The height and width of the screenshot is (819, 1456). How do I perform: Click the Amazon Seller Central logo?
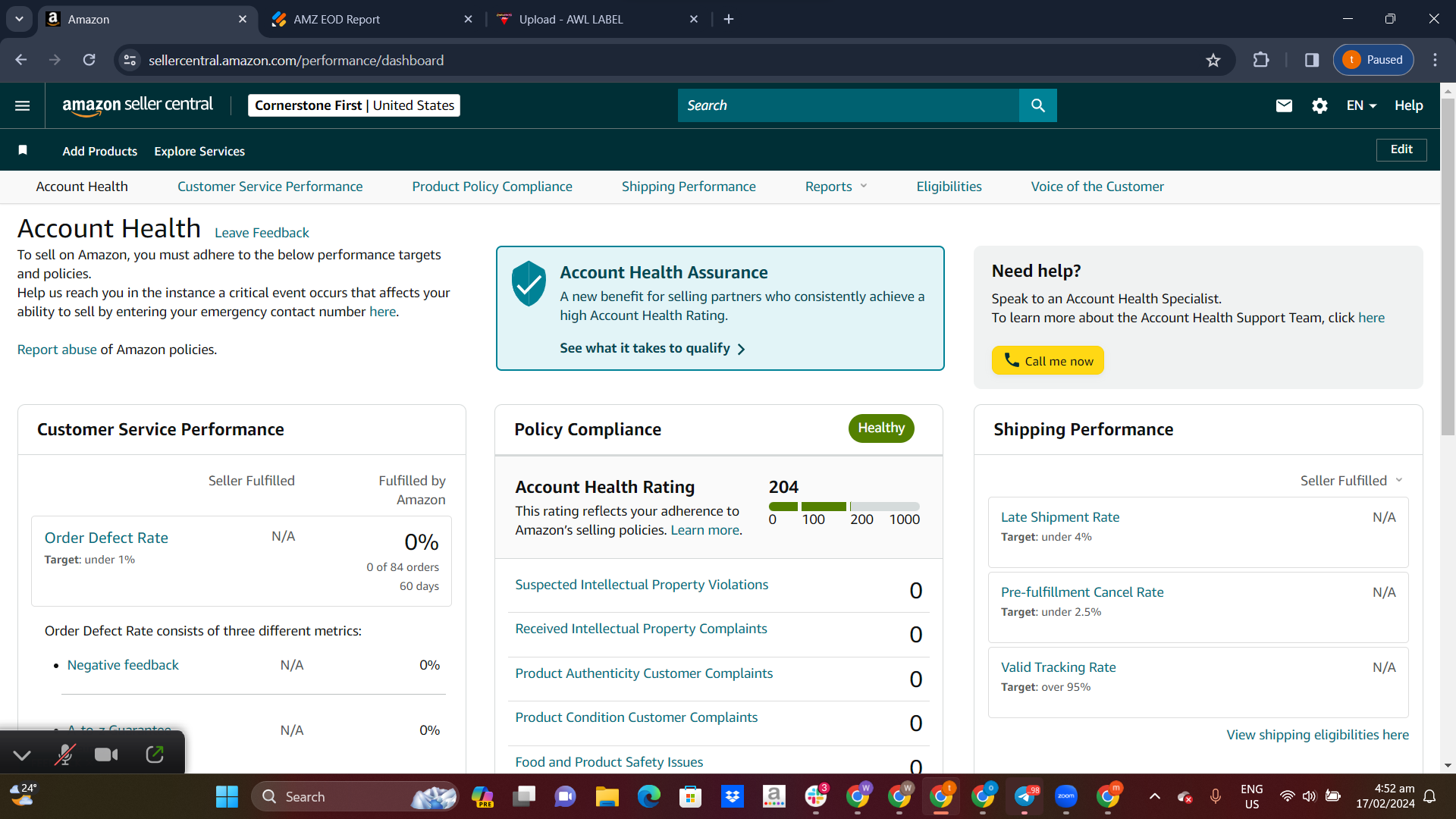tap(137, 105)
